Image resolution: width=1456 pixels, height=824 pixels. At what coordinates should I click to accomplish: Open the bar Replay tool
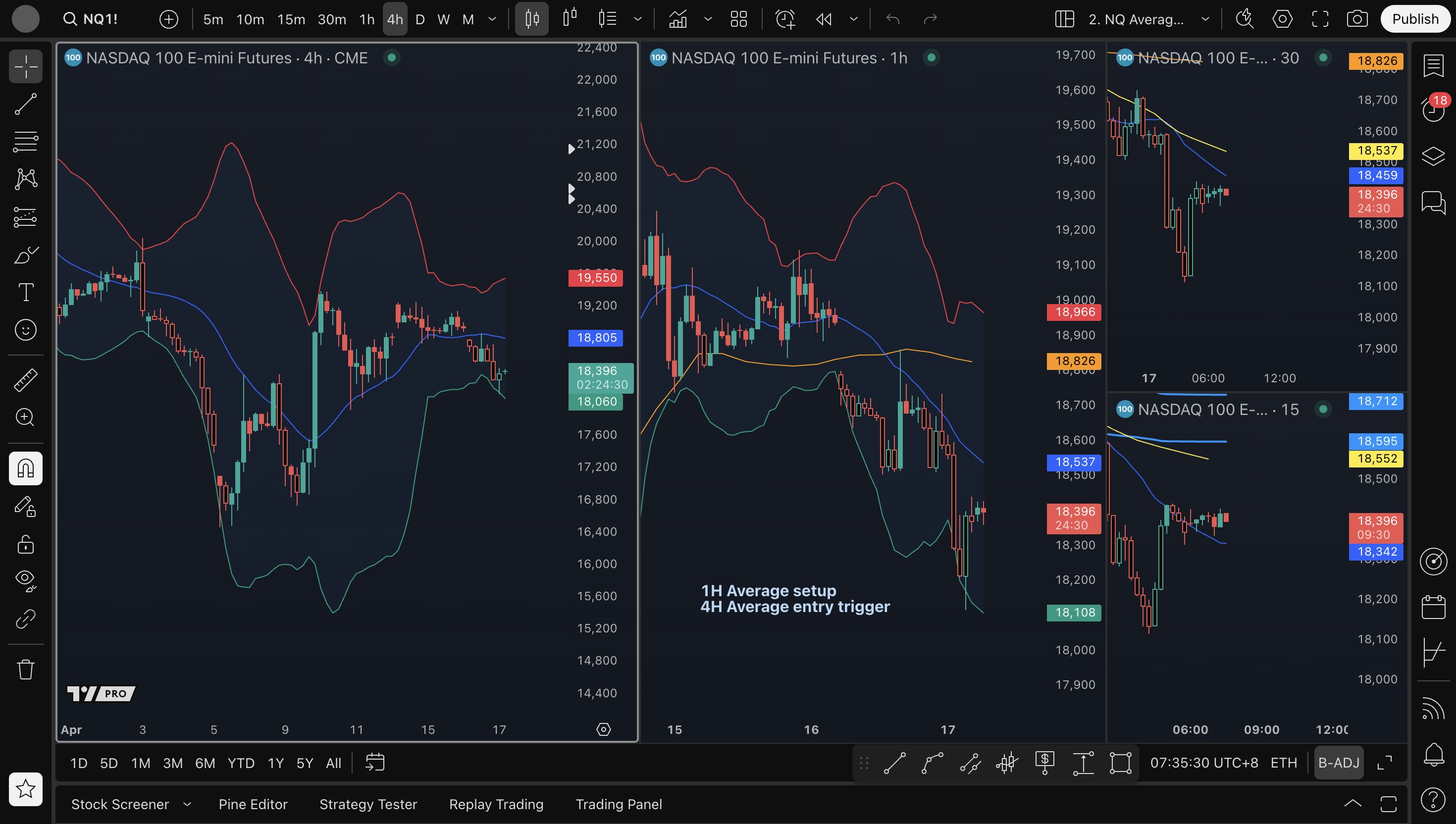[x=824, y=19]
